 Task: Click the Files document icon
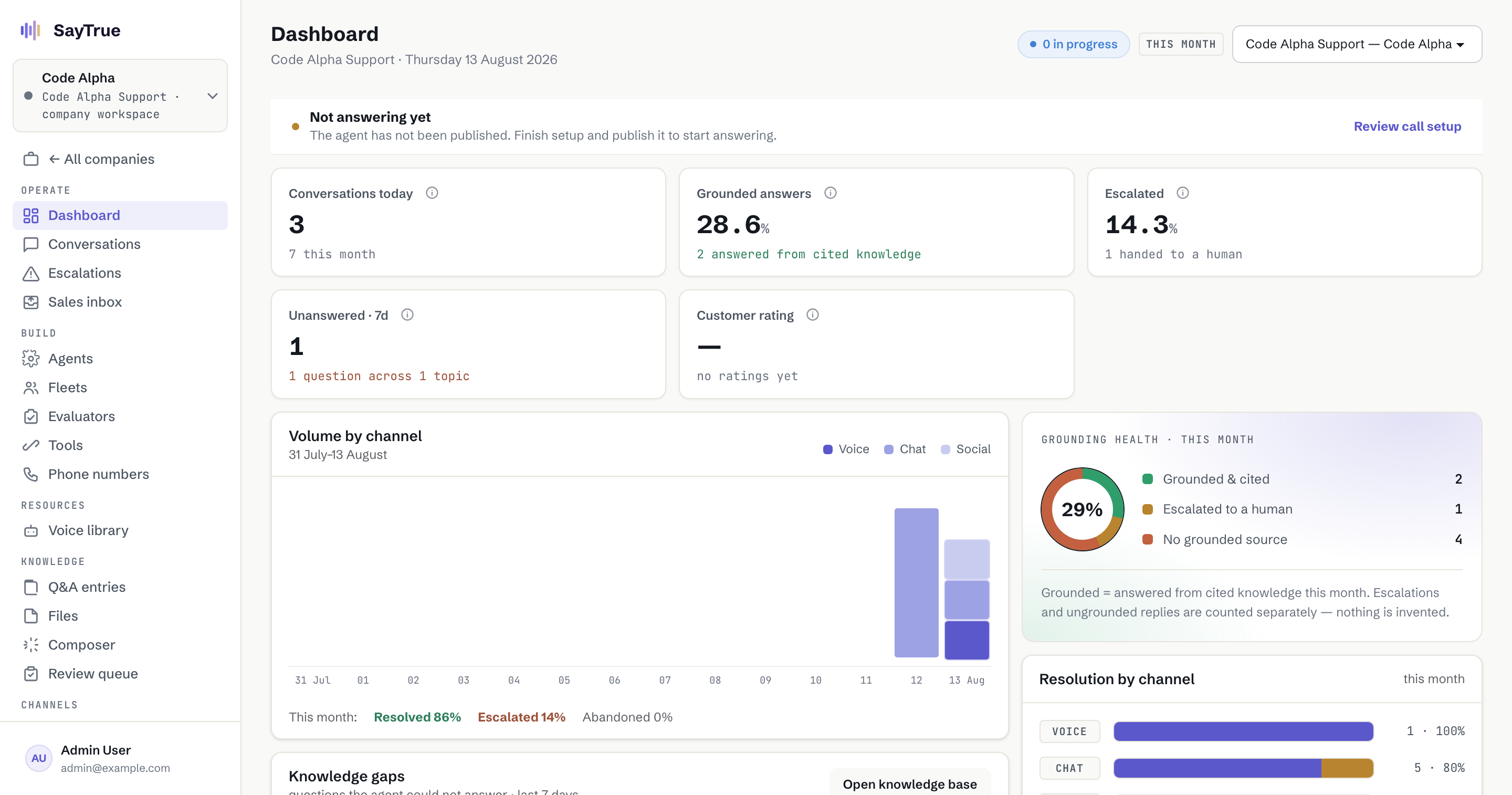point(30,616)
